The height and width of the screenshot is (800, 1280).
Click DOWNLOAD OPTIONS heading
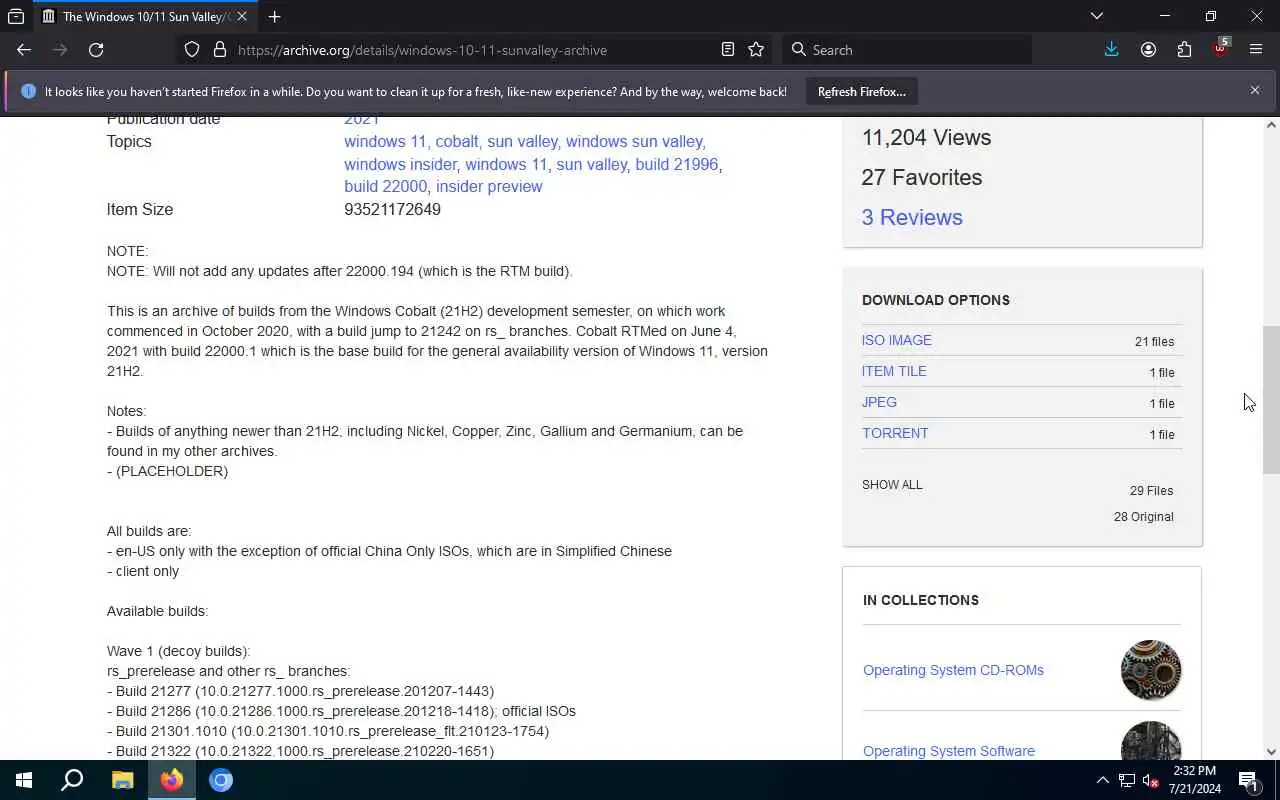click(936, 300)
